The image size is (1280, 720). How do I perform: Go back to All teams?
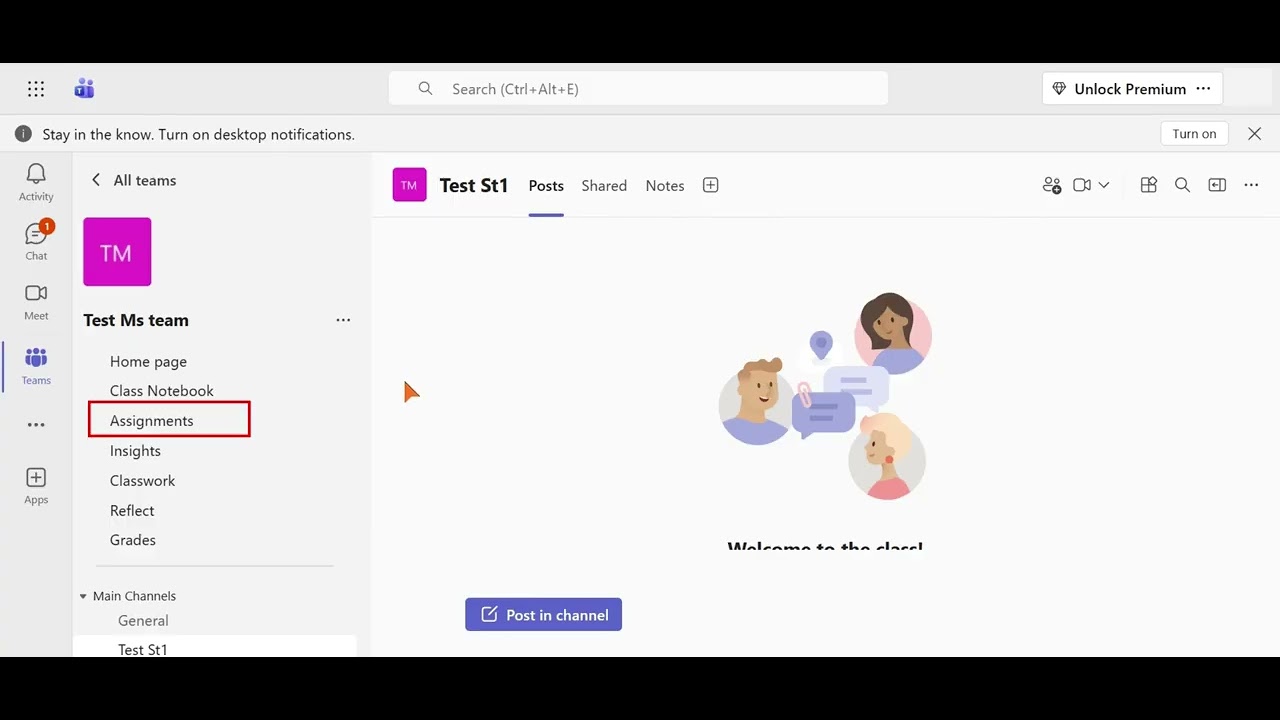coord(133,180)
